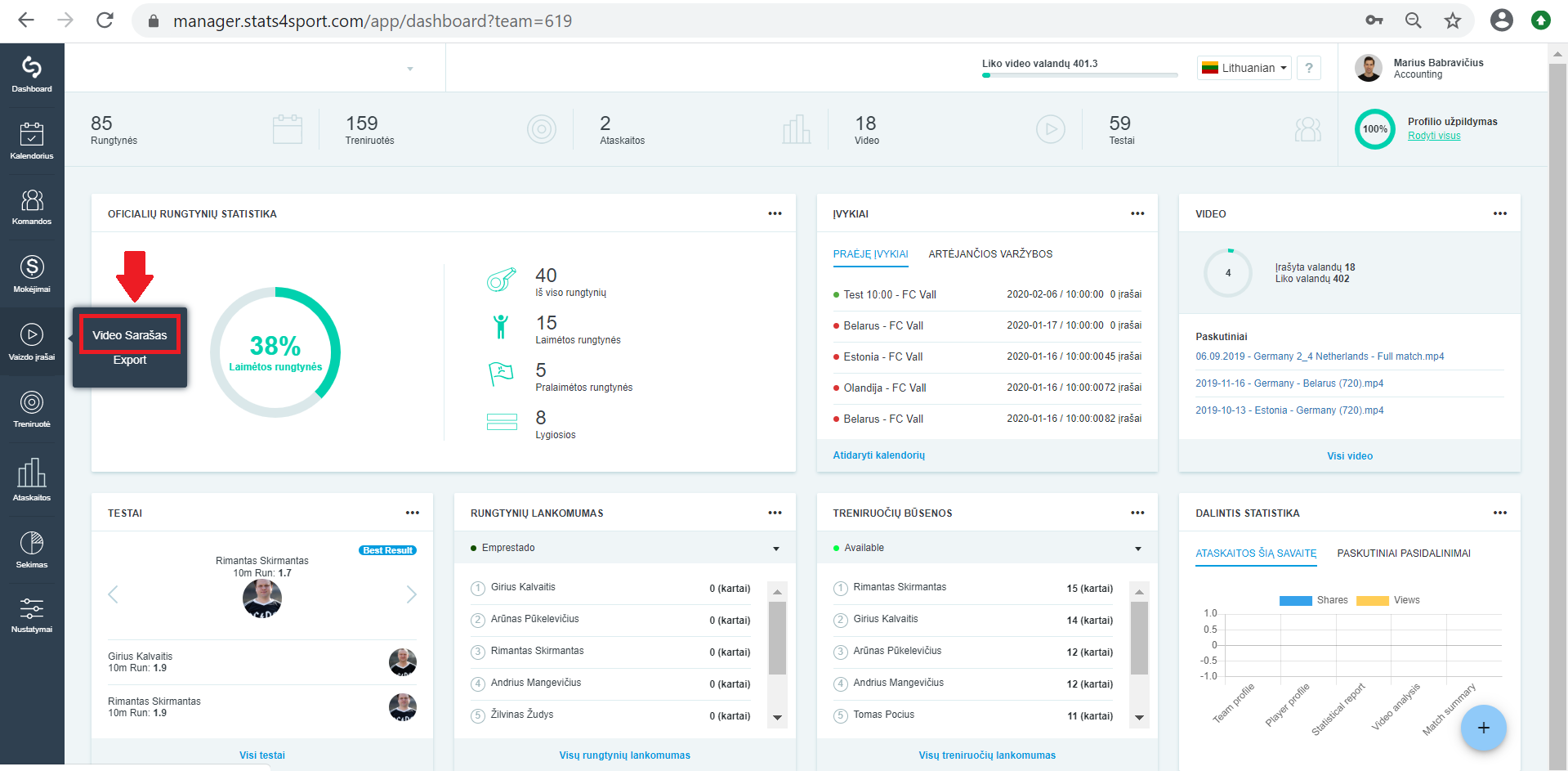Select the Praėję įvykiai tab
Image resolution: width=1568 pixels, height=771 pixels.
point(870,254)
